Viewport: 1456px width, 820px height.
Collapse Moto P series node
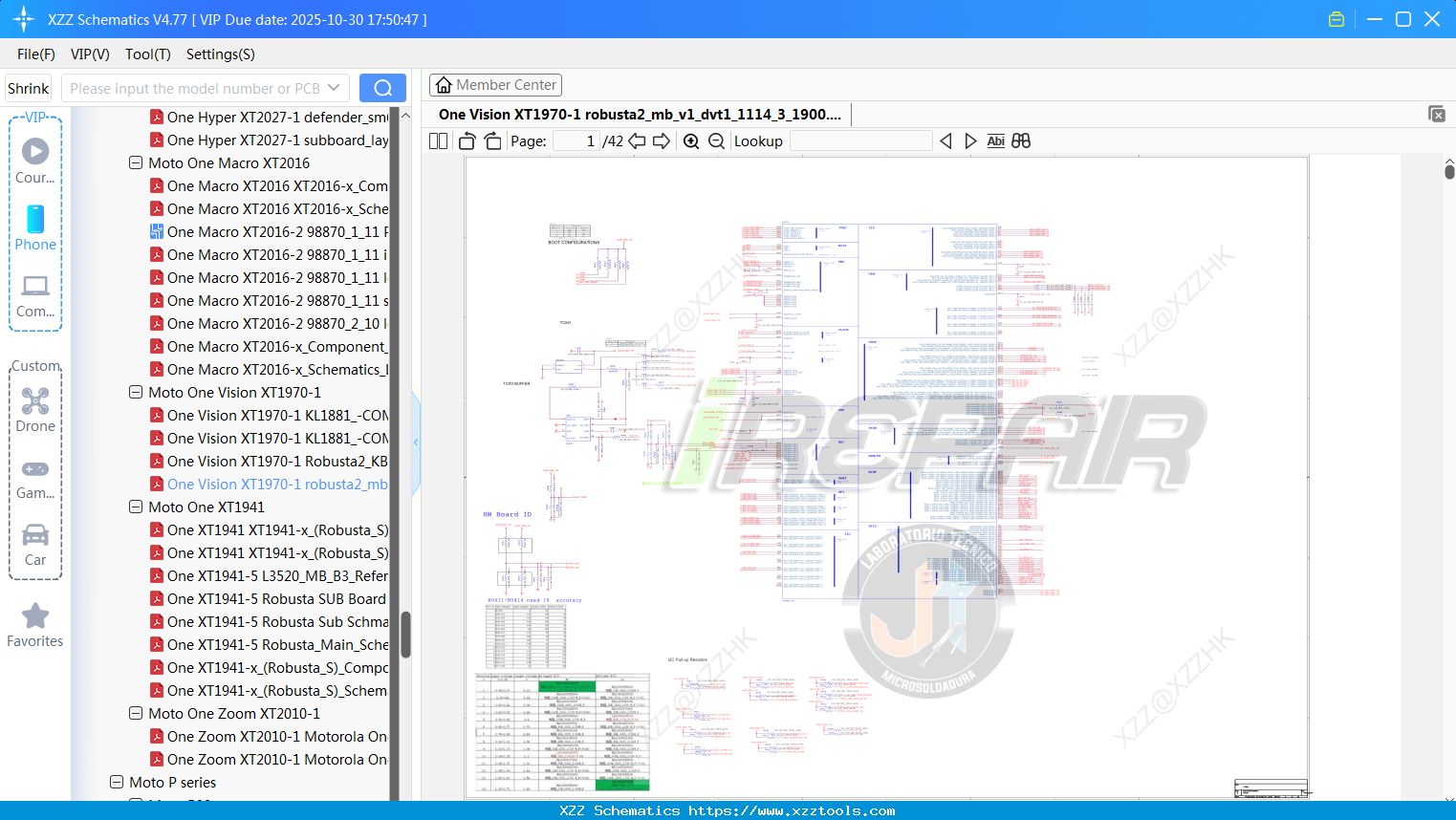click(117, 783)
